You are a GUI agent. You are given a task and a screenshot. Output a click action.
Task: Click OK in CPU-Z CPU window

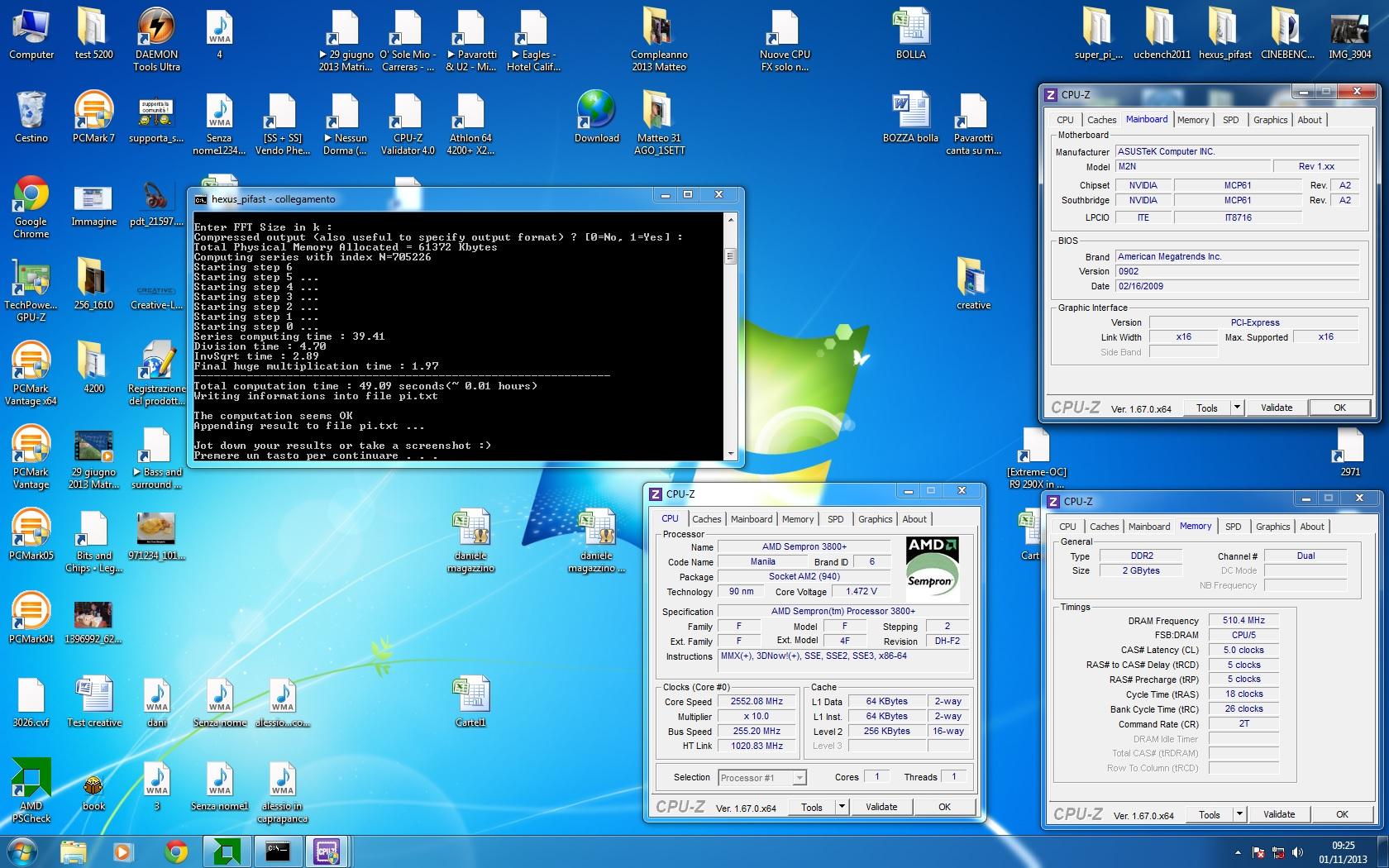point(945,807)
